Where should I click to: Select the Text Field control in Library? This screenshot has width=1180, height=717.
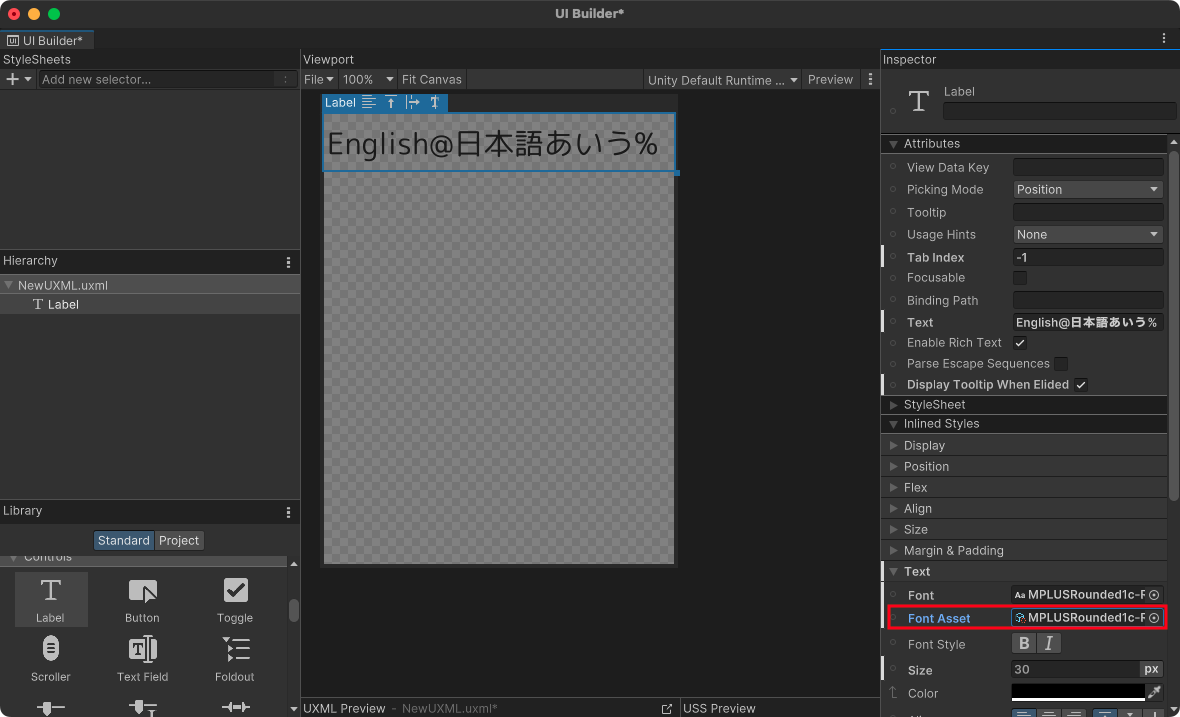142,658
